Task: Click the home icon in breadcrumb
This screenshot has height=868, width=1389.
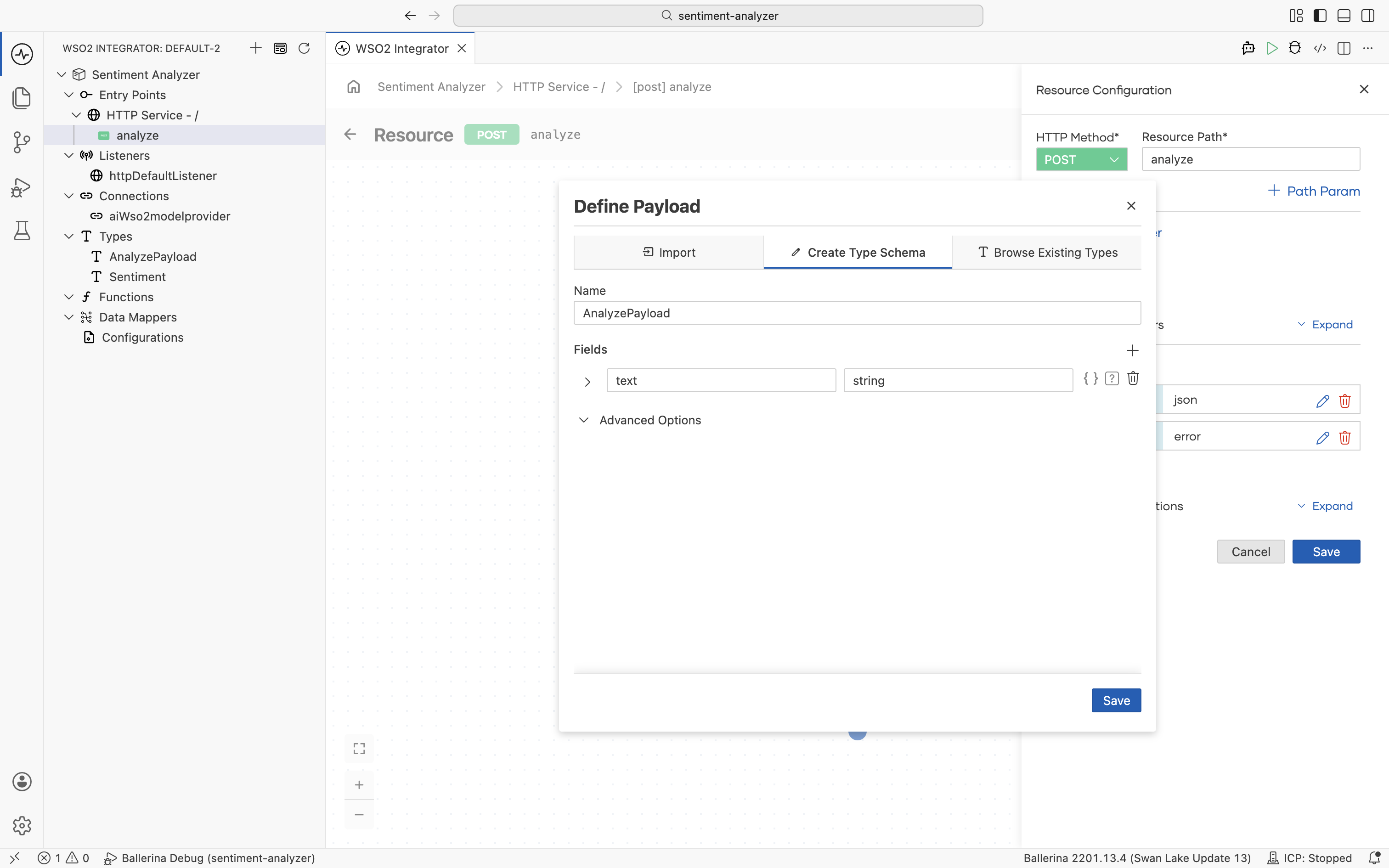Action: click(x=354, y=87)
